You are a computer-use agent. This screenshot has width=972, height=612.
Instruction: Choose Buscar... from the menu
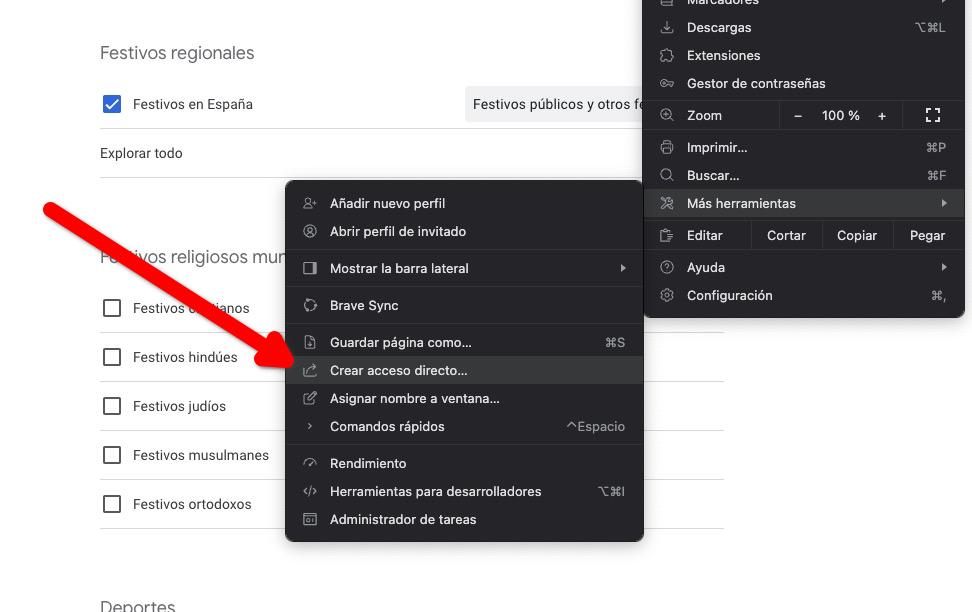(804, 175)
